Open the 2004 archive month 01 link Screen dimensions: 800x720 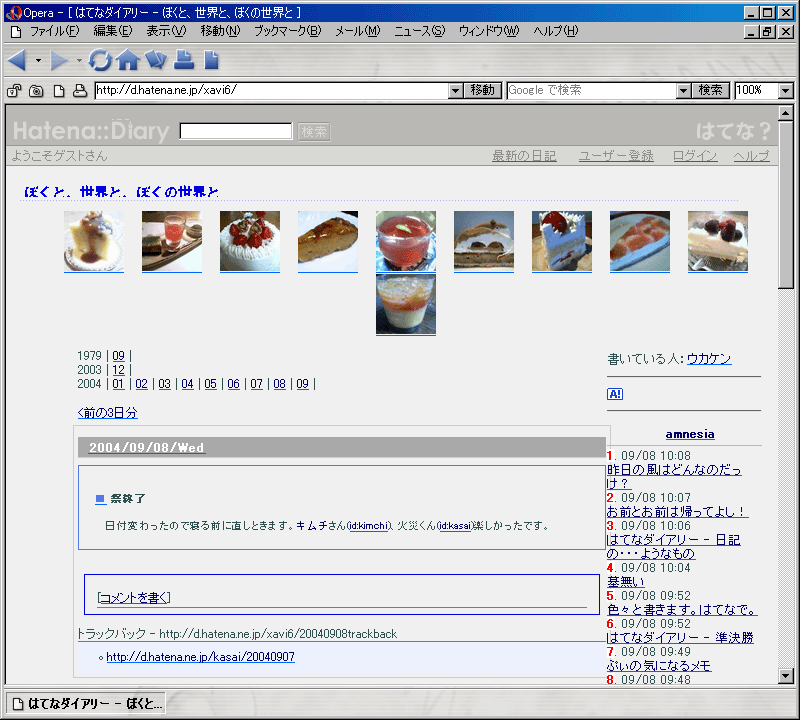pos(118,384)
